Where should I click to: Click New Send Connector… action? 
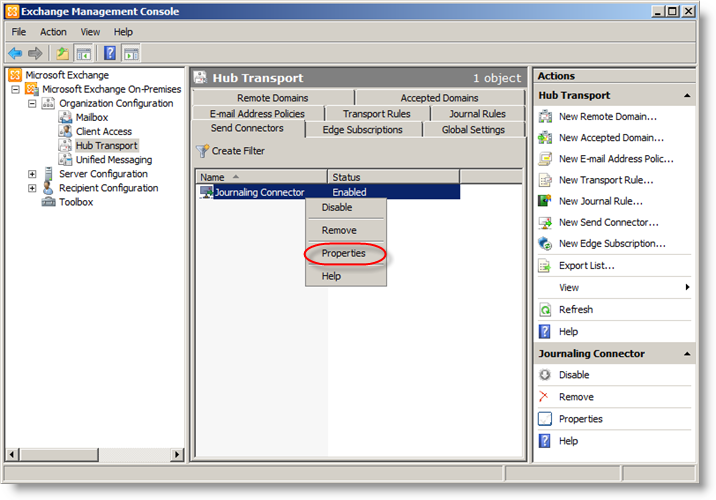(609, 222)
